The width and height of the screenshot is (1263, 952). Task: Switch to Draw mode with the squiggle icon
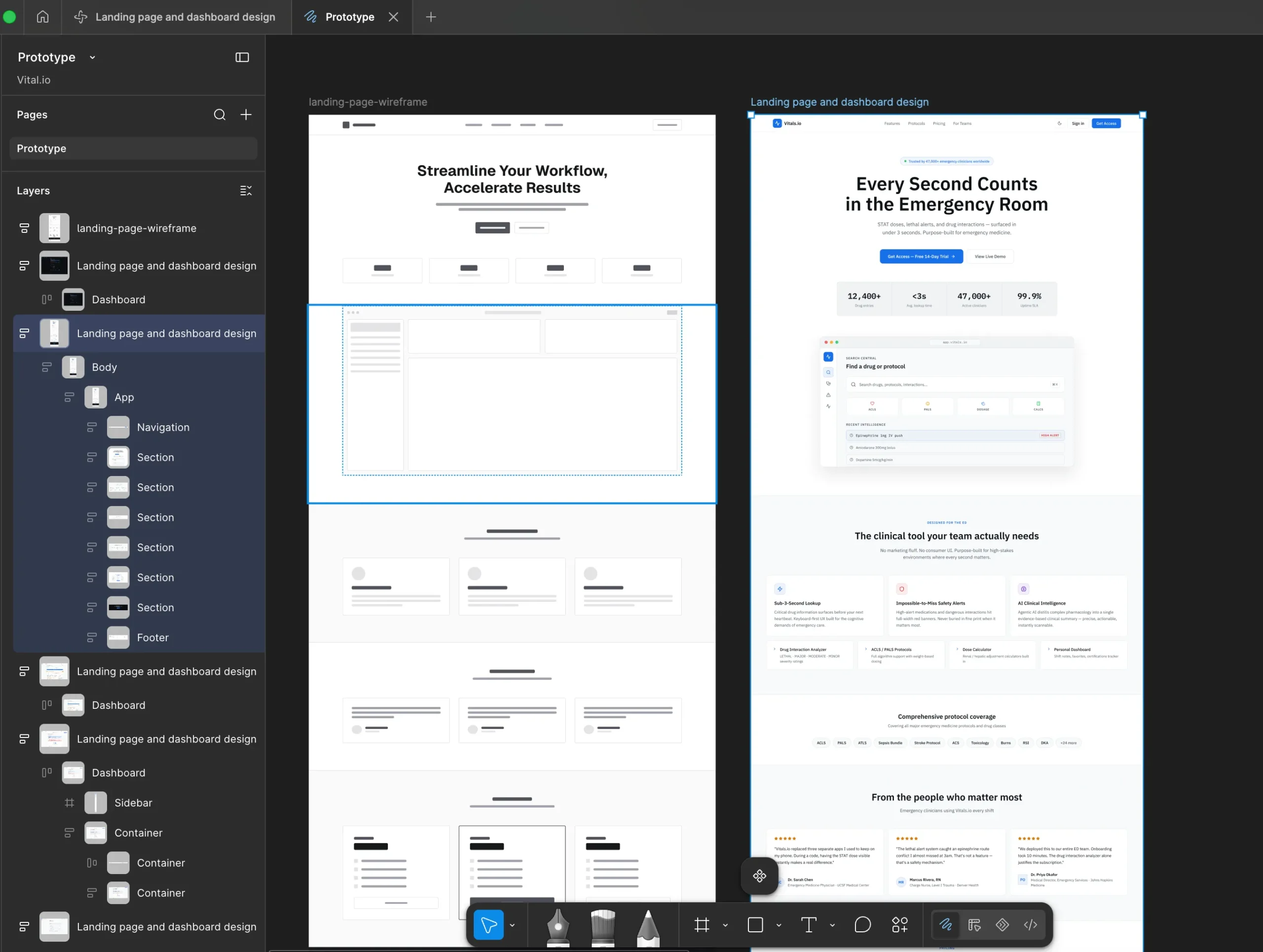point(946,924)
